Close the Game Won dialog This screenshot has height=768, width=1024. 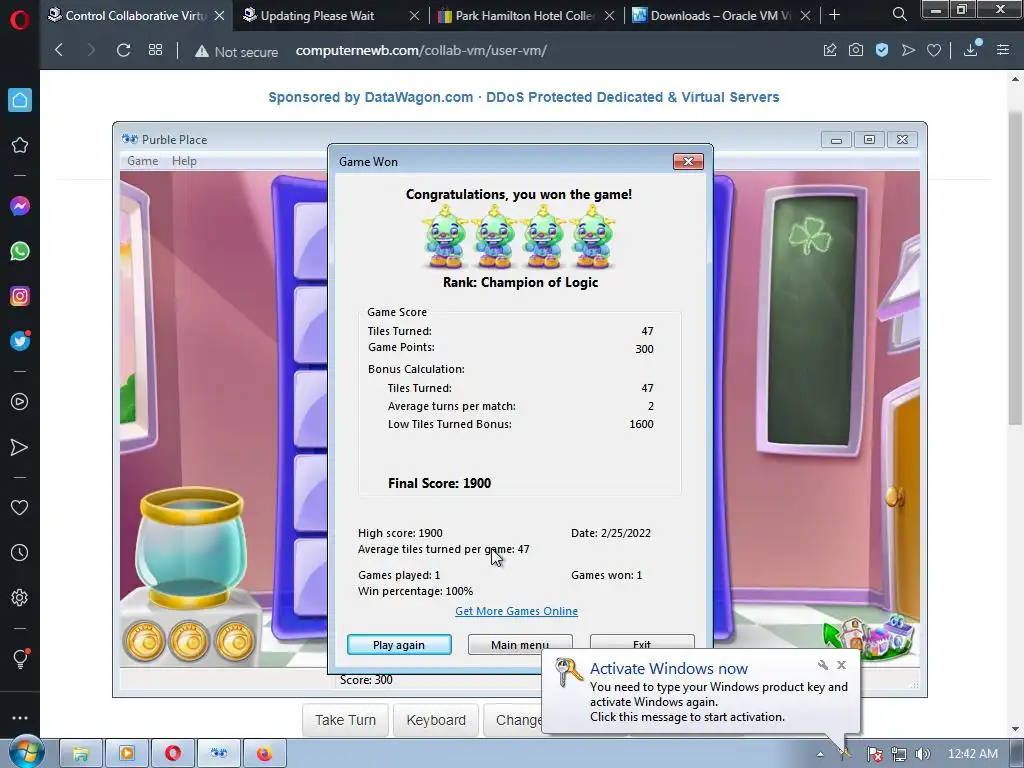pos(688,161)
